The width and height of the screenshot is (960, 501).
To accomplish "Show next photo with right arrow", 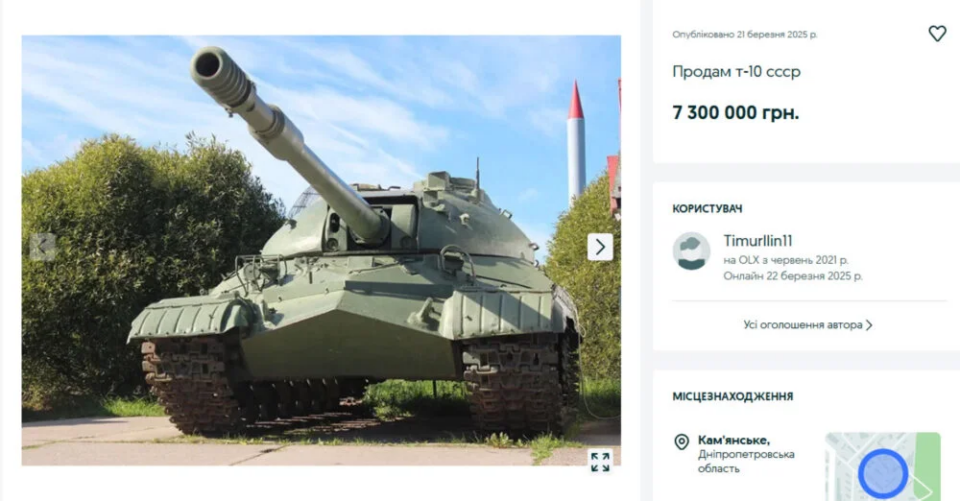I will [600, 247].
